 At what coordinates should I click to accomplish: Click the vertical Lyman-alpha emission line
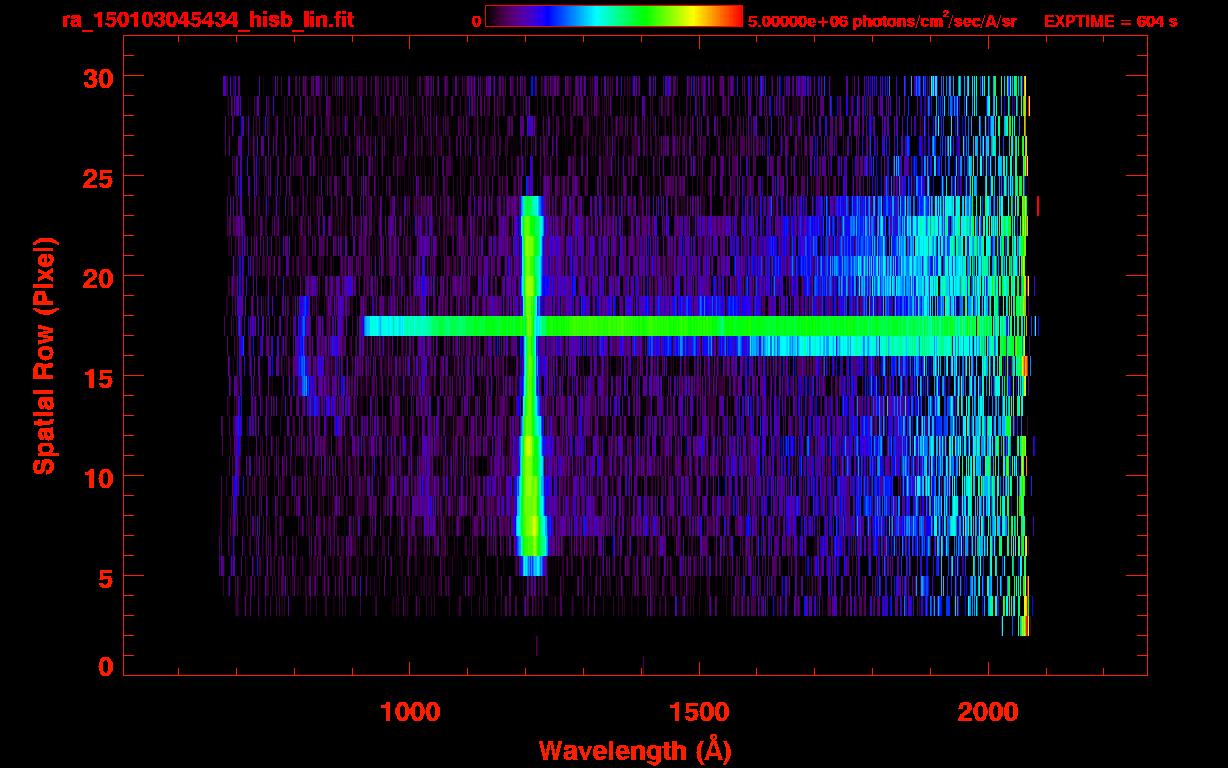pos(531,385)
